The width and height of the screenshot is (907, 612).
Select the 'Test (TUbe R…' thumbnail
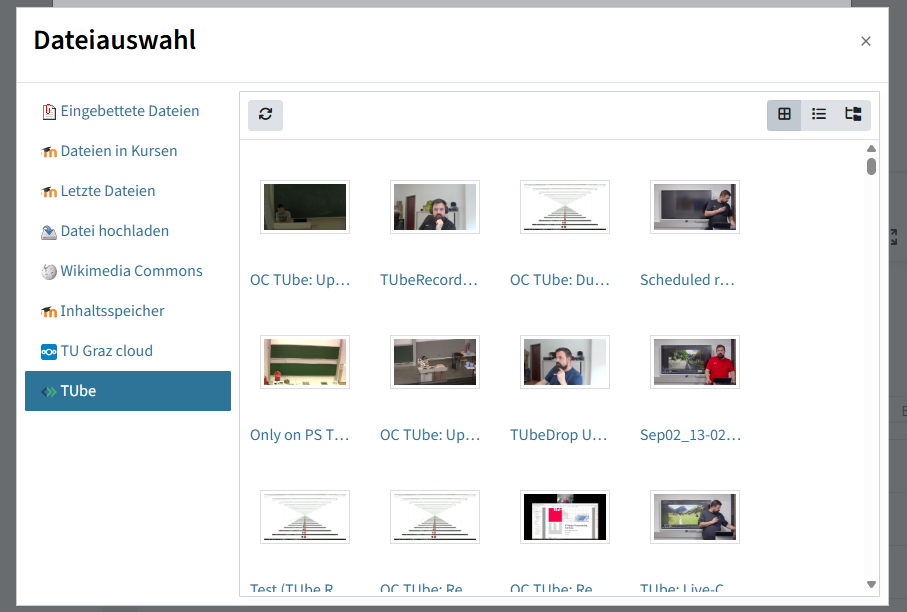(305, 517)
